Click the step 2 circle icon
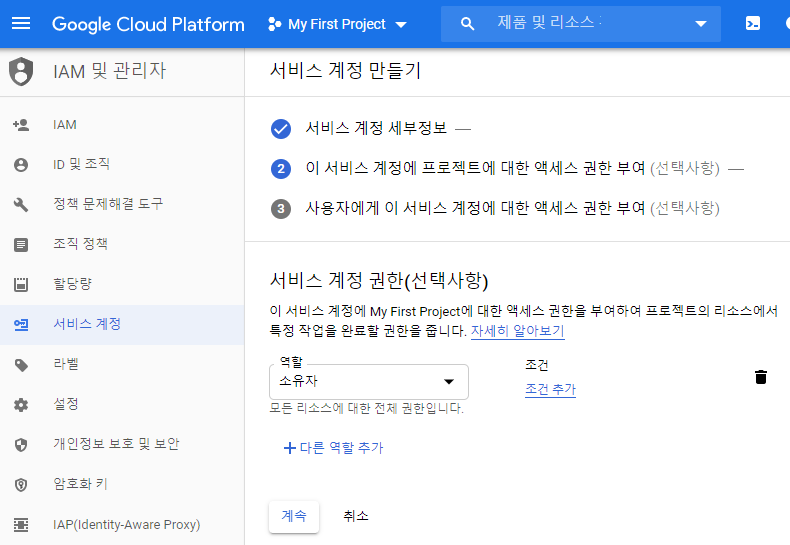 coord(281,169)
